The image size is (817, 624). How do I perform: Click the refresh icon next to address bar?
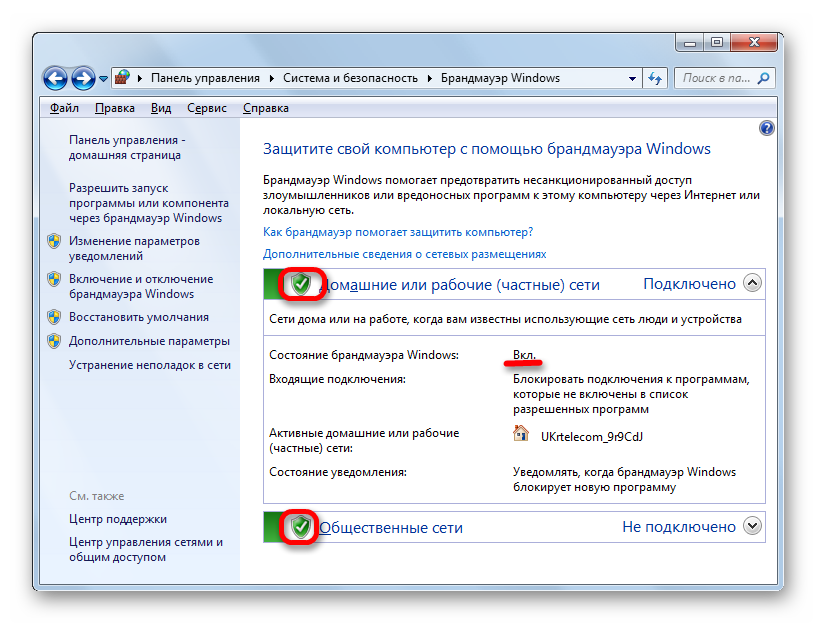pyautogui.click(x=656, y=78)
